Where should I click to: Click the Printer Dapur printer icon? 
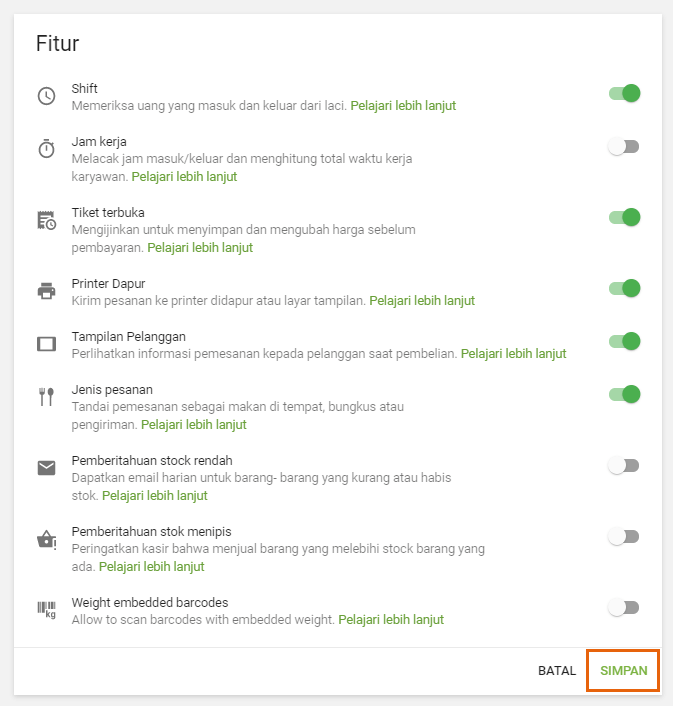pos(46,291)
